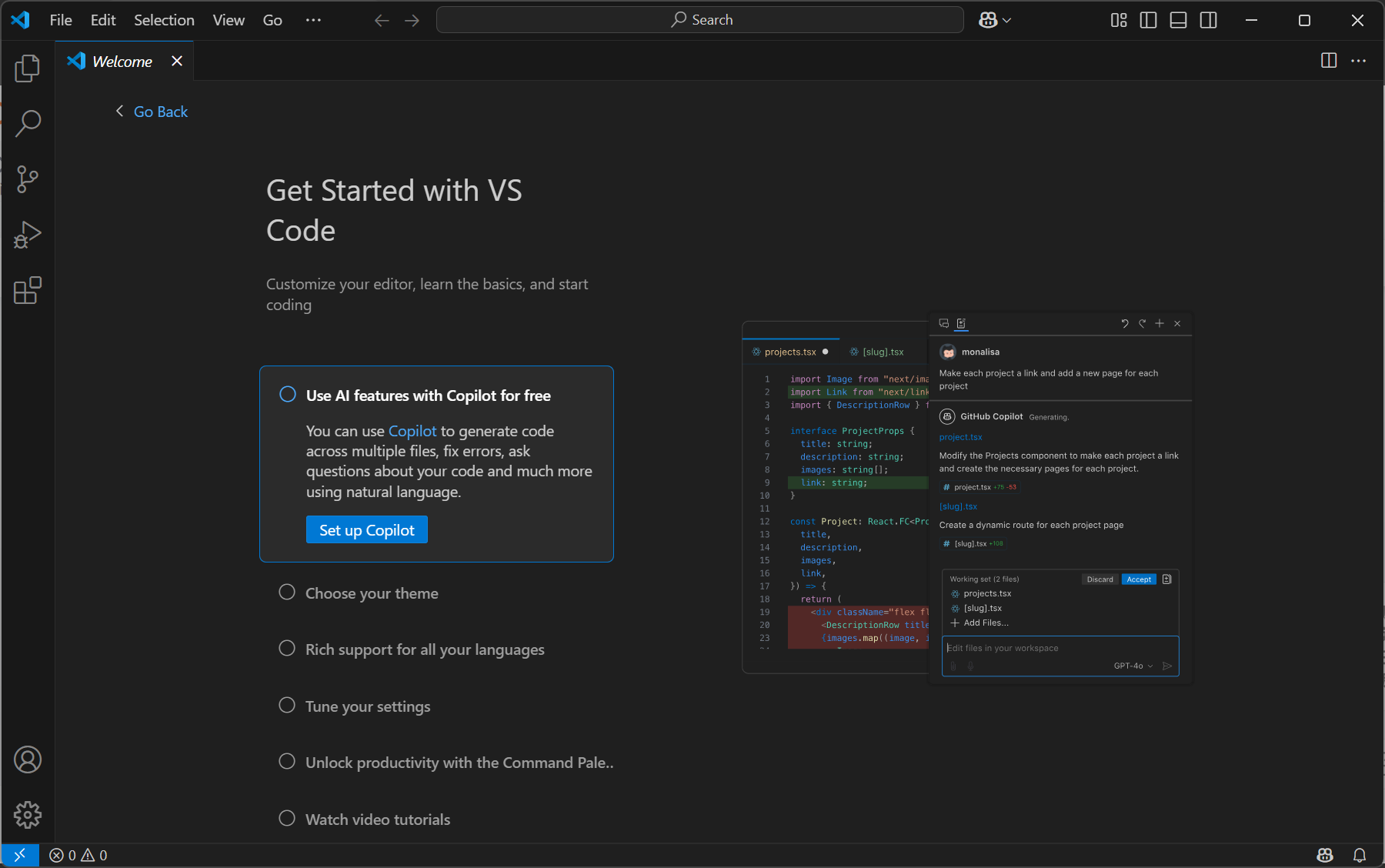1385x868 pixels.
Task: Click the Copilot icon in title bar
Action: coord(988,20)
